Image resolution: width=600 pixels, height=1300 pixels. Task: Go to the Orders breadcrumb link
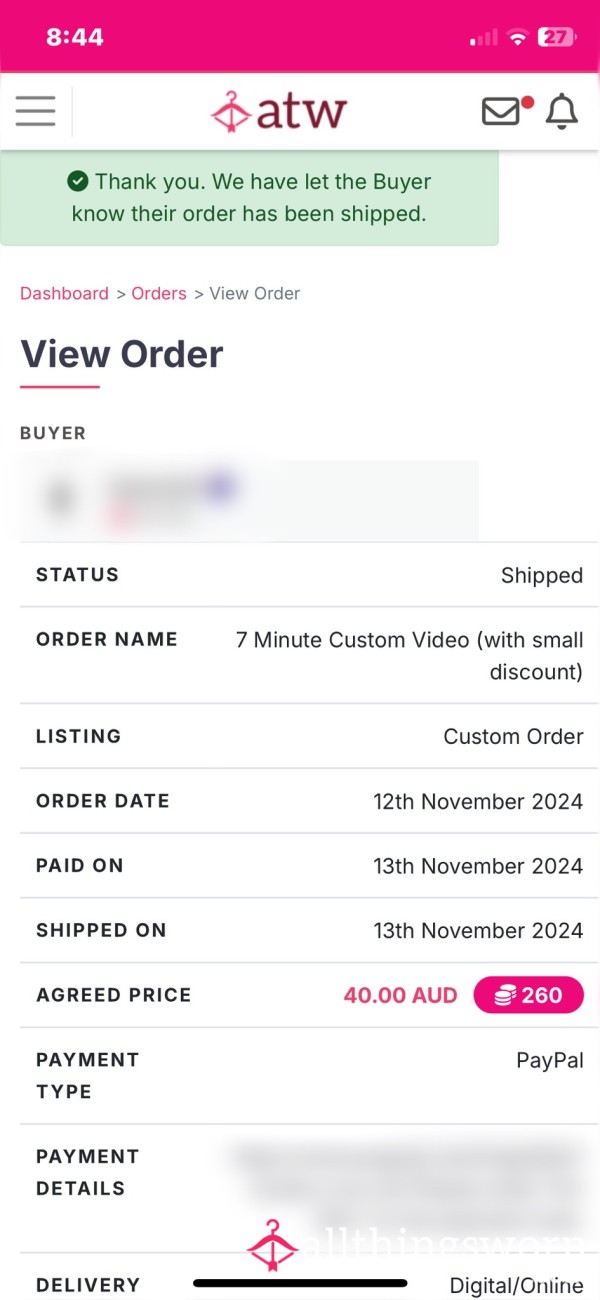[159, 293]
